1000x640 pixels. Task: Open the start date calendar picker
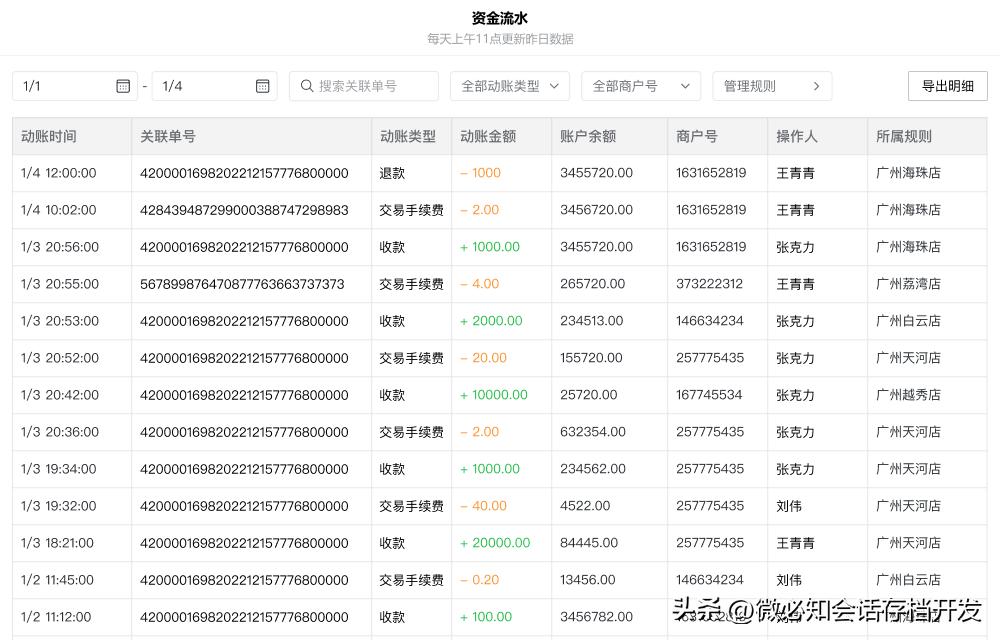[122, 86]
